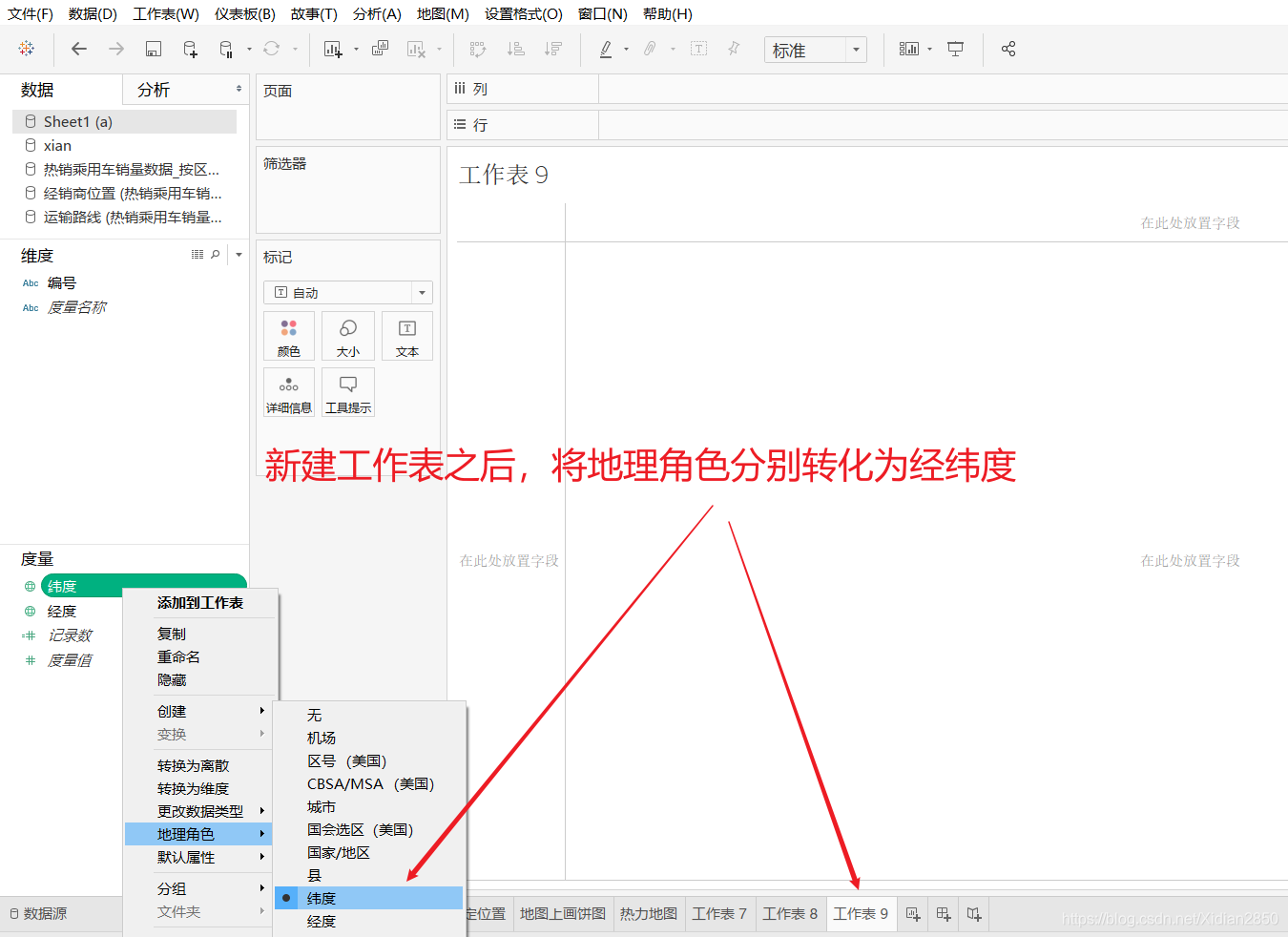
Task: Click new dashboard tab icon at bottom
Action: [x=944, y=914]
